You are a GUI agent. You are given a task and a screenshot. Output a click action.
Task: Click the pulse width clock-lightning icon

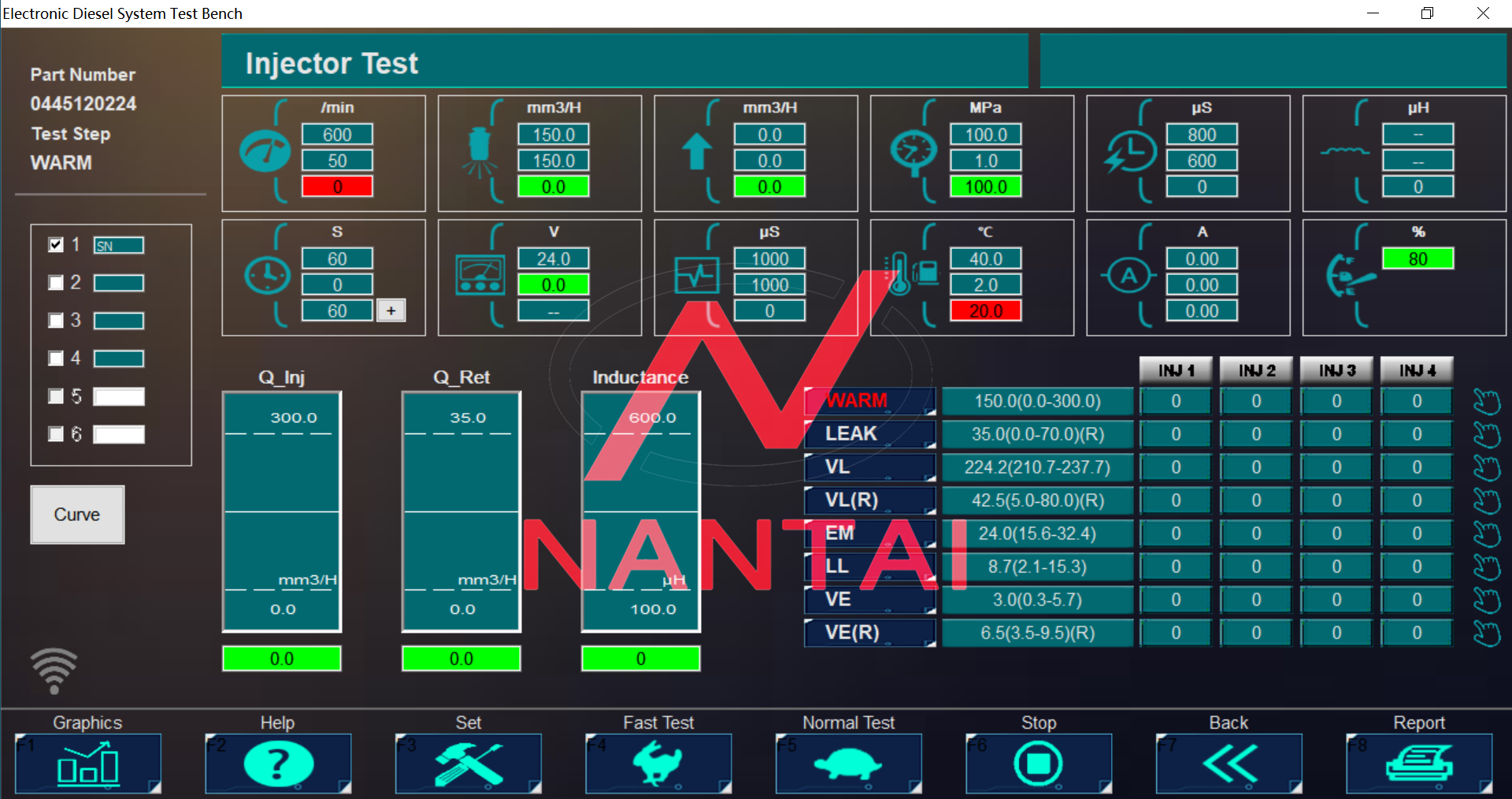(x=1130, y=151)
